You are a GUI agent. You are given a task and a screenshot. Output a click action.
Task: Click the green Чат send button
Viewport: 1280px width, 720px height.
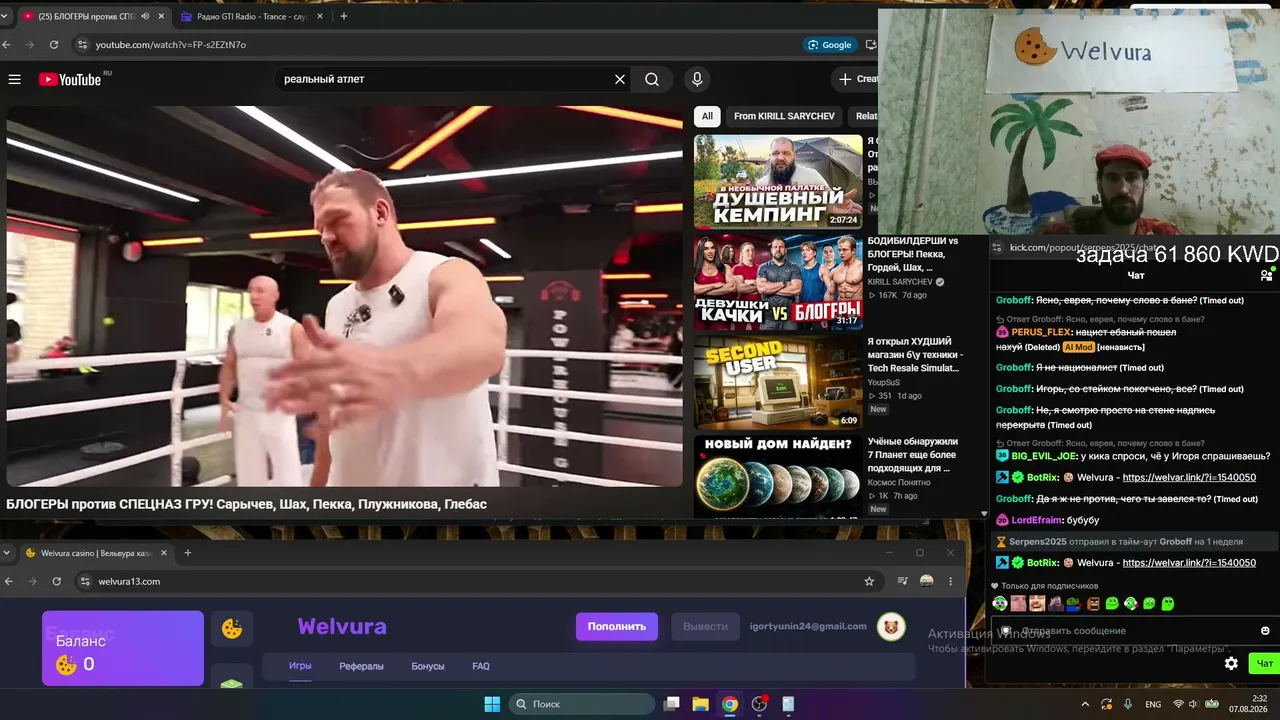point(1264,663)
